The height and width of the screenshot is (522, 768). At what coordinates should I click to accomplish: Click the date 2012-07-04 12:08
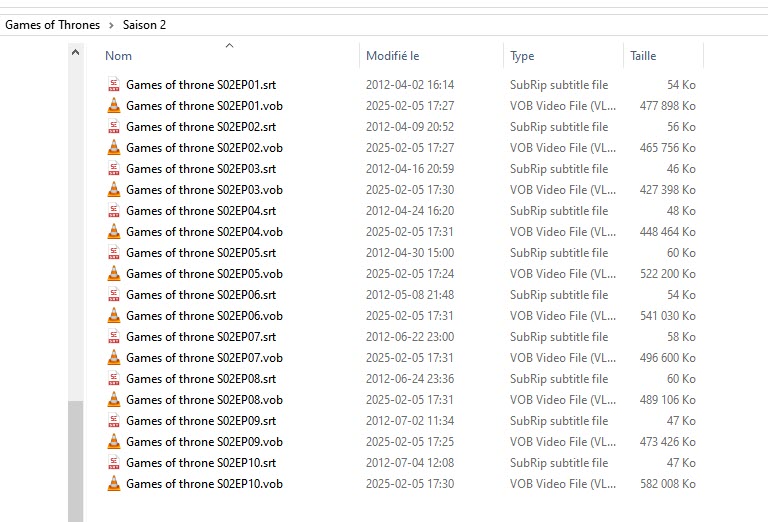point(410,464)
